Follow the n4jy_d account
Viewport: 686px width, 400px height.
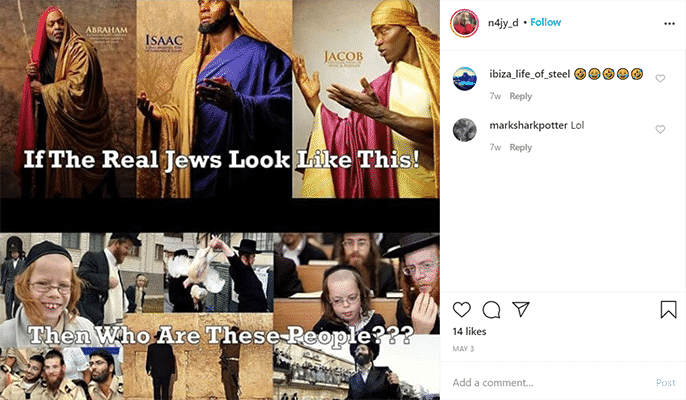546,22
